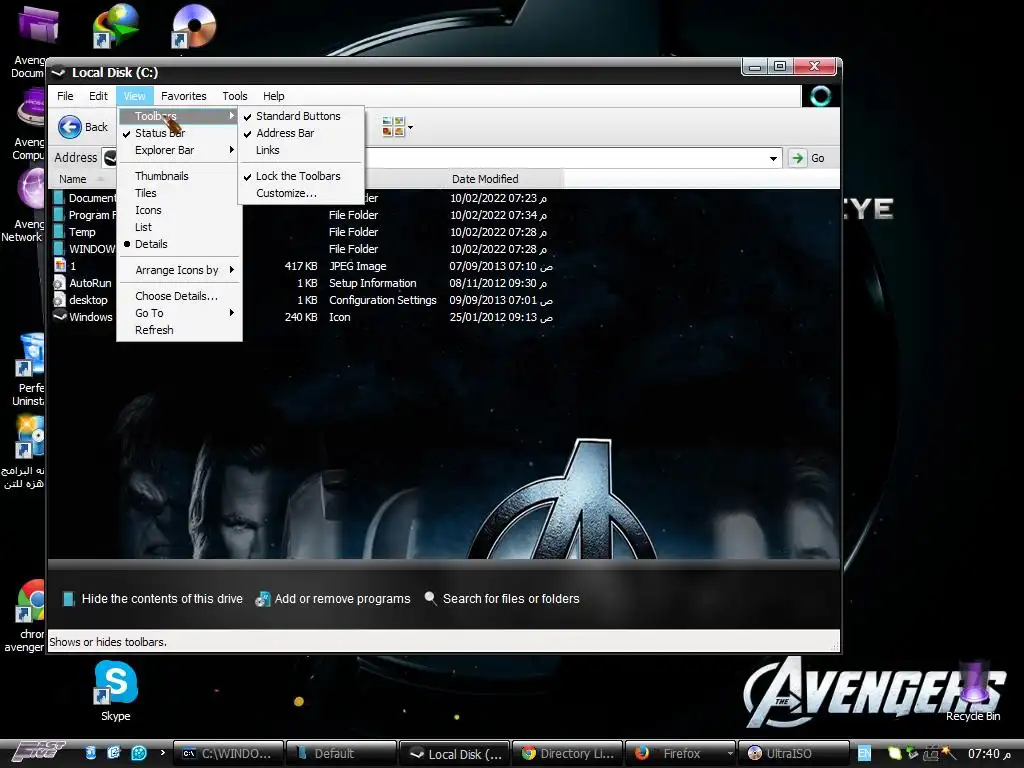Switch to UltraISO taskbar button
The image size is (1024, 768).
792,754
